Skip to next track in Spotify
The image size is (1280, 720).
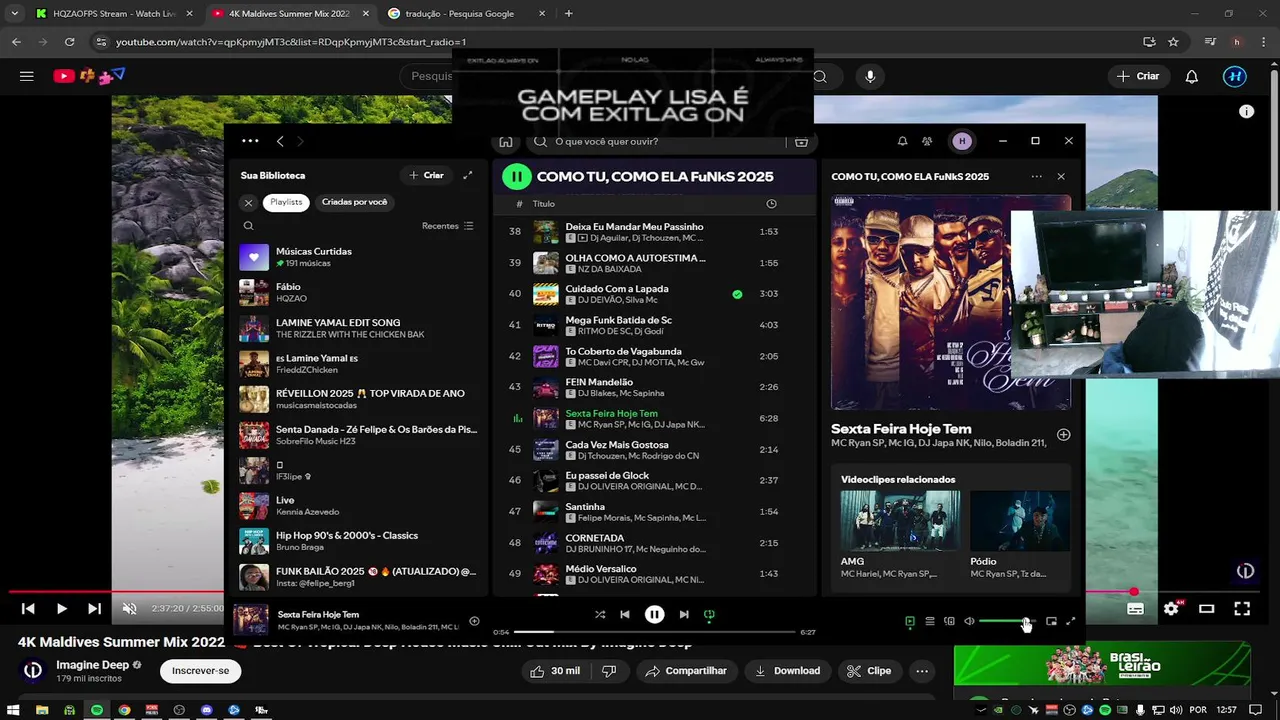point(684,615)
